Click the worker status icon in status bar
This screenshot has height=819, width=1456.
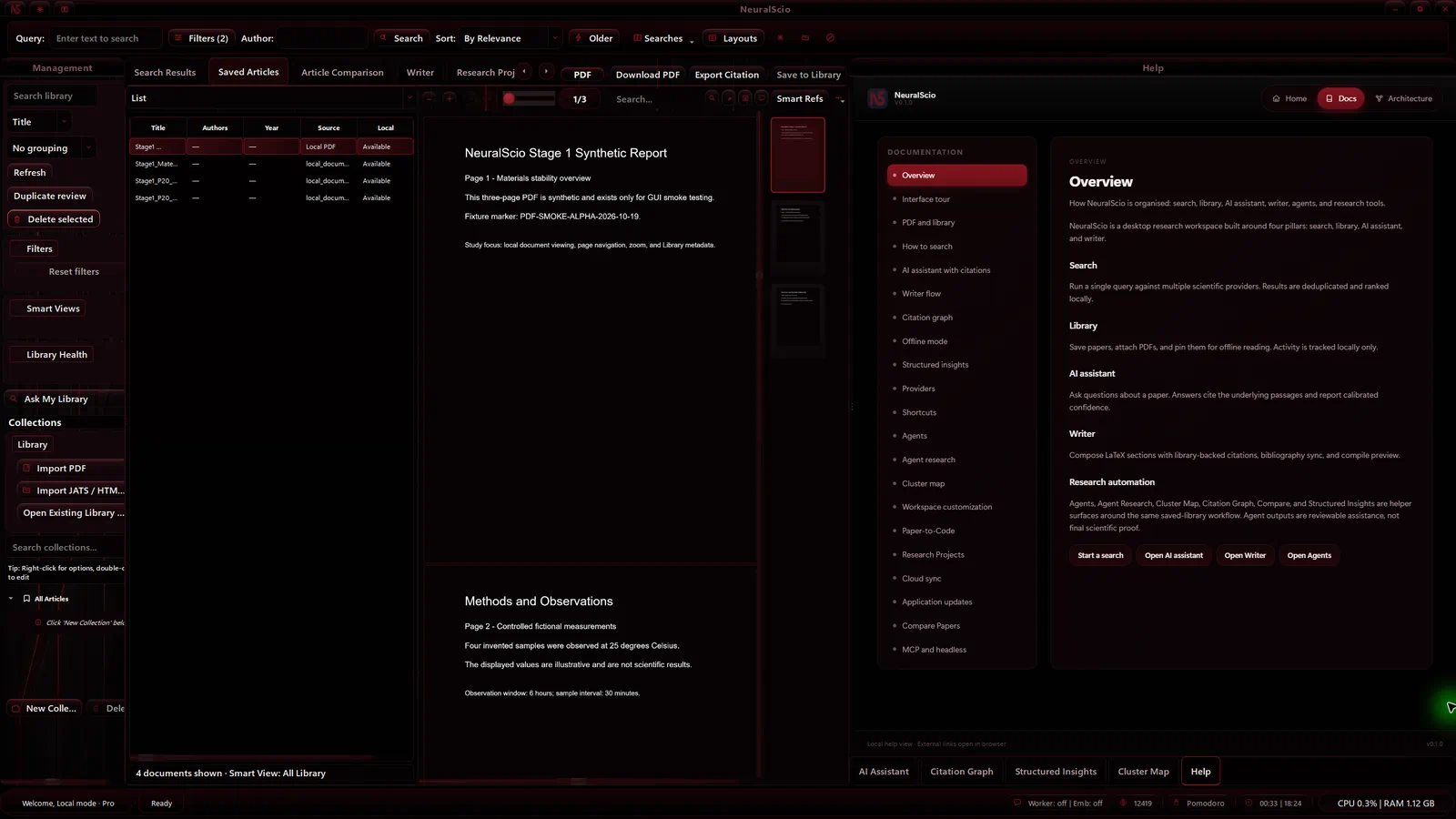pos(1017,804)
